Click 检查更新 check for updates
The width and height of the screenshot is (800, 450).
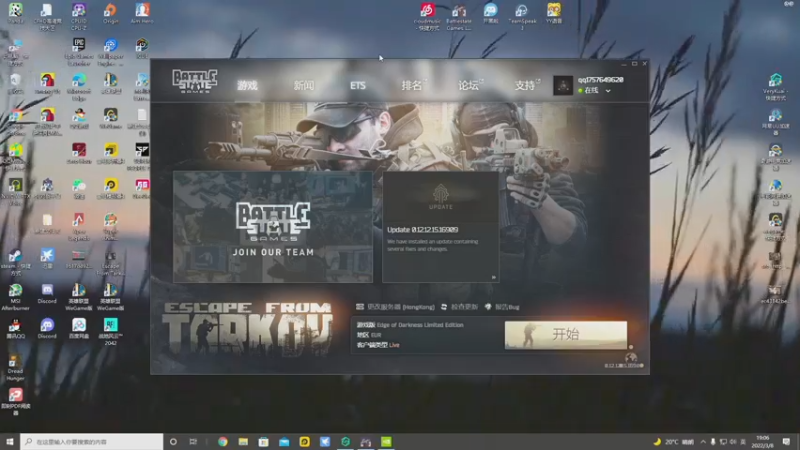459,307
